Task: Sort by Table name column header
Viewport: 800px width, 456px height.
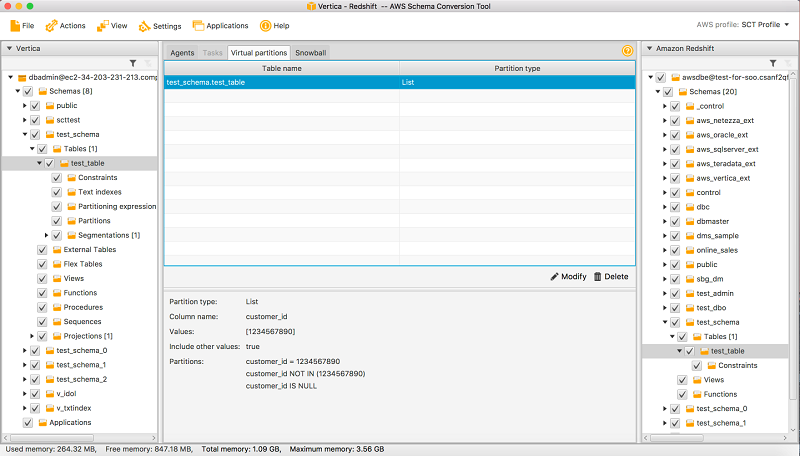Action: pos(282,68)
